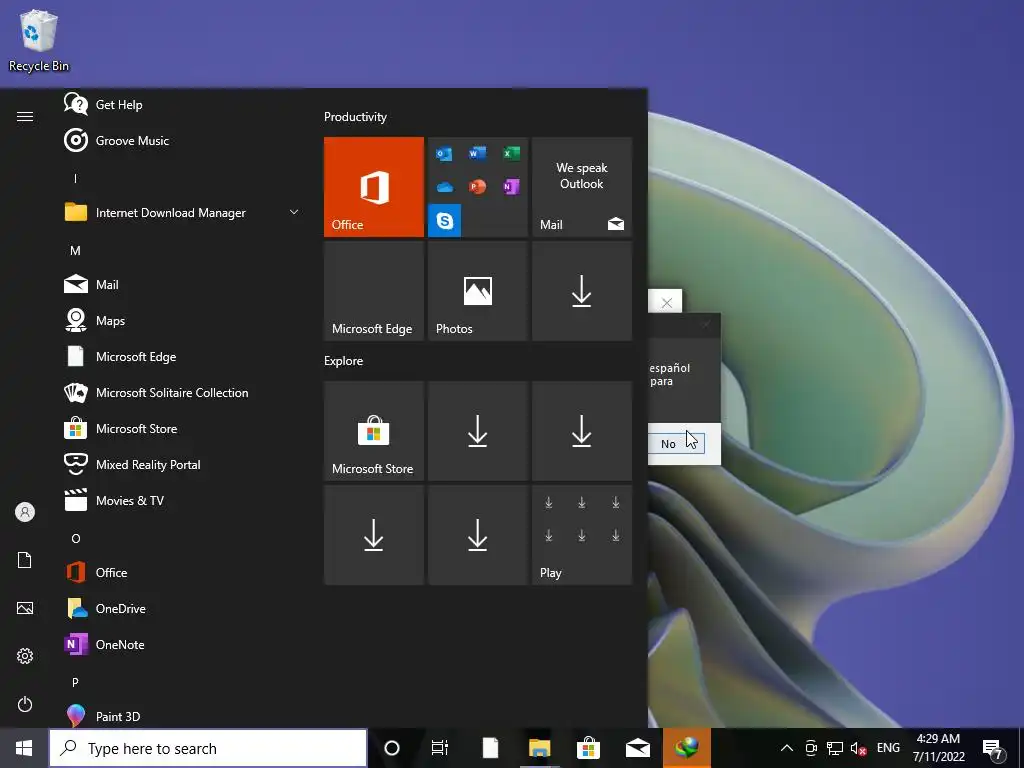Viewport: 1024px width, 768px height.
Task: Open the Skype icon in Office apps tile
Action: (445, 221)
